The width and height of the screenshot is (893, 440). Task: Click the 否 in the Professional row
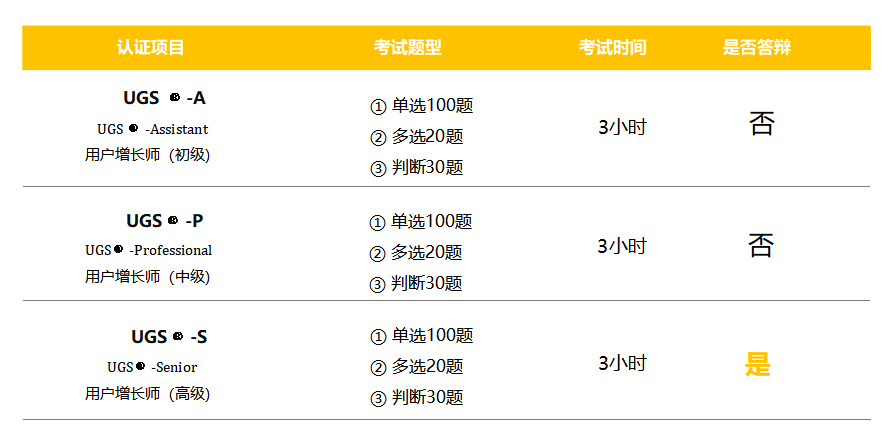coord(761,246)
